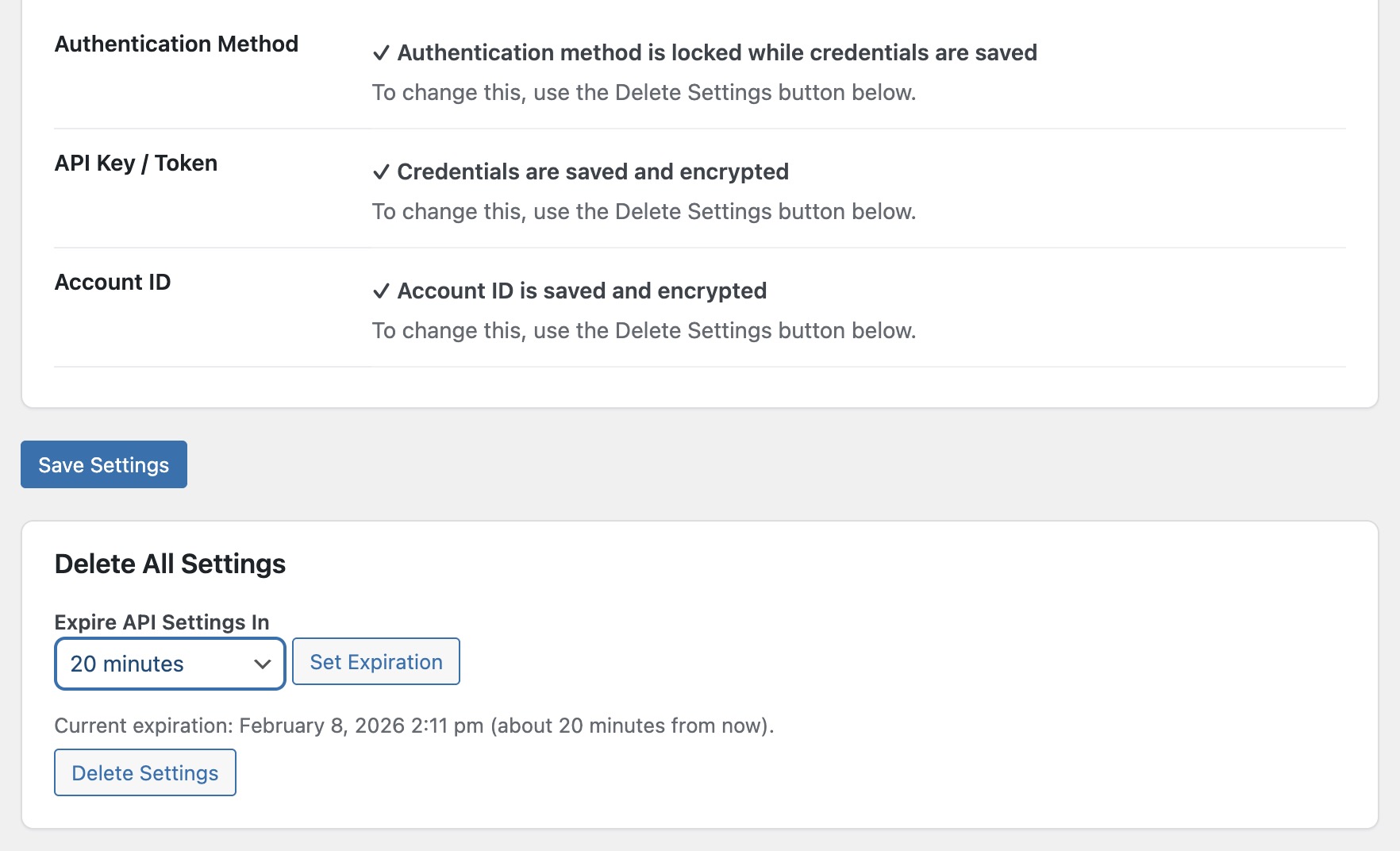1400x851 pixels.
Task: Click the Account ID row label
Action: pos(113,282)
